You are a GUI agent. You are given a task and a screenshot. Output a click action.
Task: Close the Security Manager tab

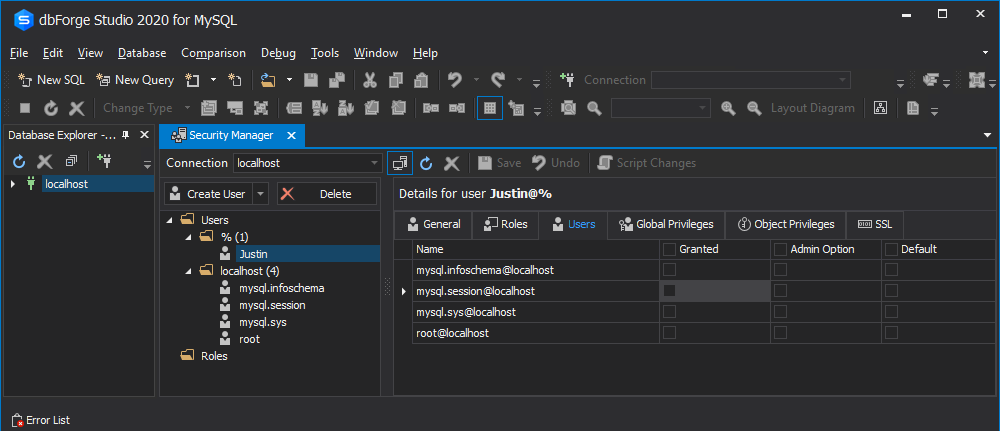291,135
